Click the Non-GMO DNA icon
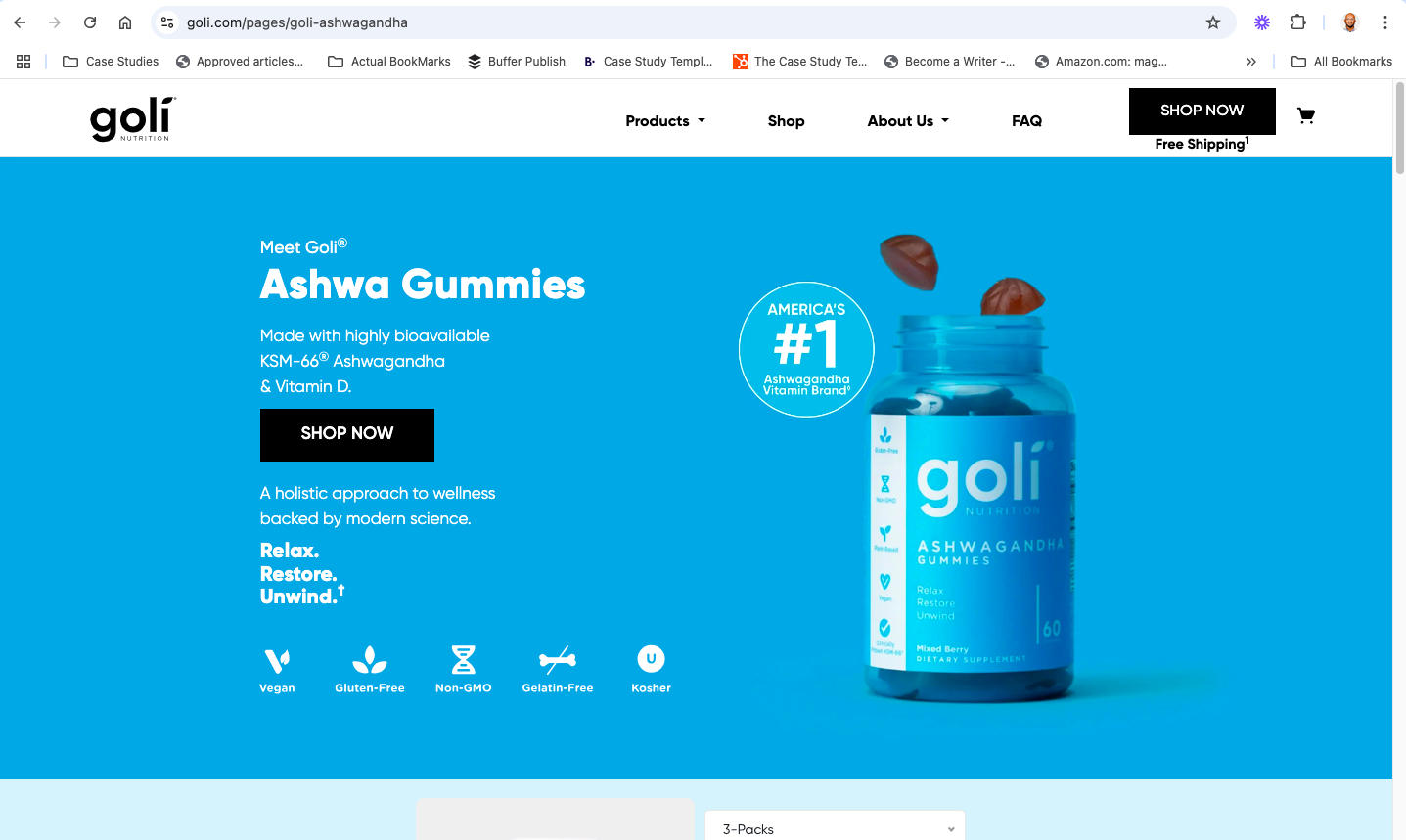Screen dimensions: 1406x840 (464, 660)
